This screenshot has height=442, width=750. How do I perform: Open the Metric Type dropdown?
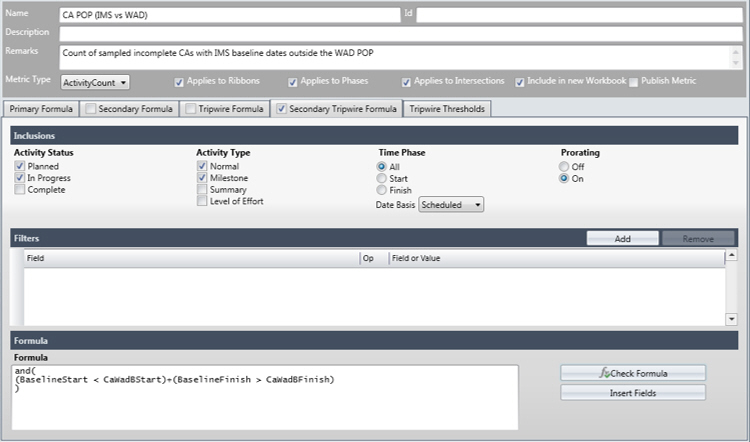tap(95, 82)
